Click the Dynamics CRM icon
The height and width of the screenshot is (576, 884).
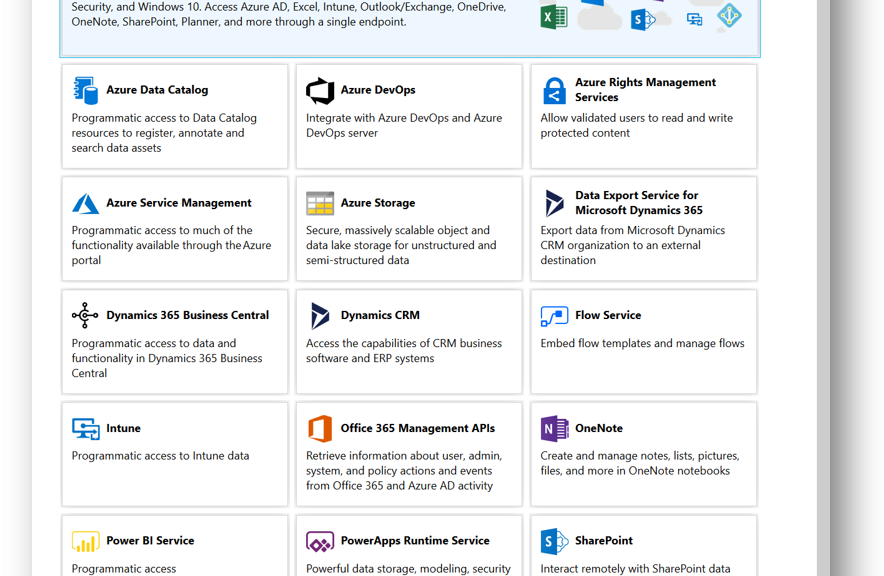point(320,316)
